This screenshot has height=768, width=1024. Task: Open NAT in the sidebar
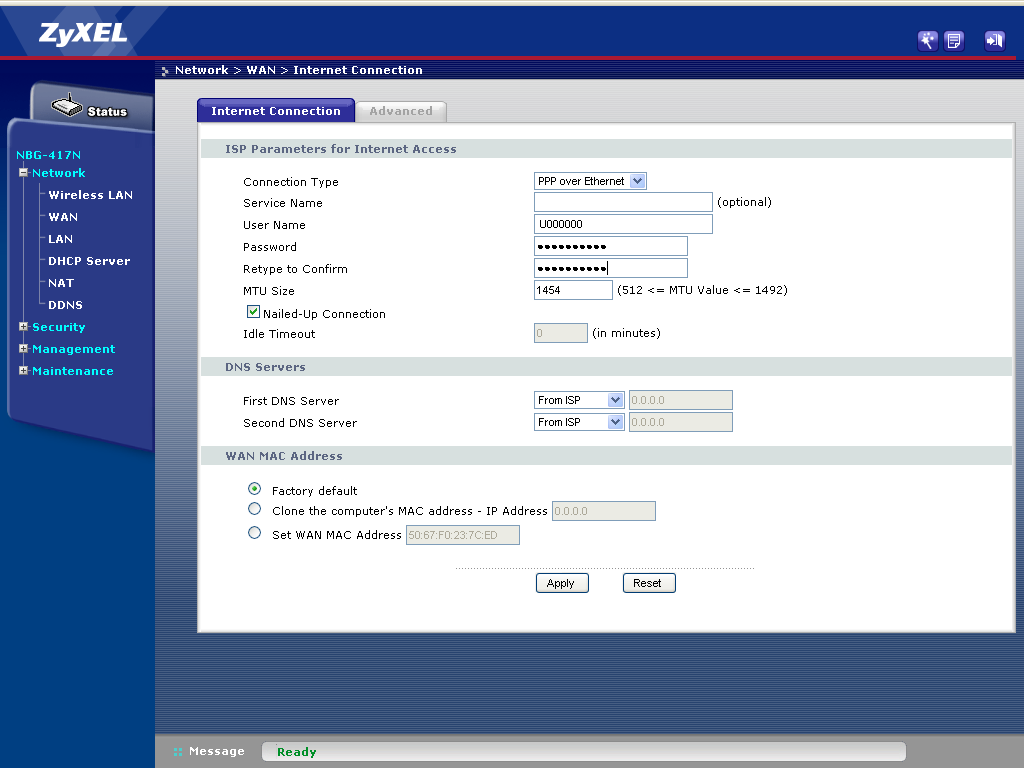click(61, 283)
